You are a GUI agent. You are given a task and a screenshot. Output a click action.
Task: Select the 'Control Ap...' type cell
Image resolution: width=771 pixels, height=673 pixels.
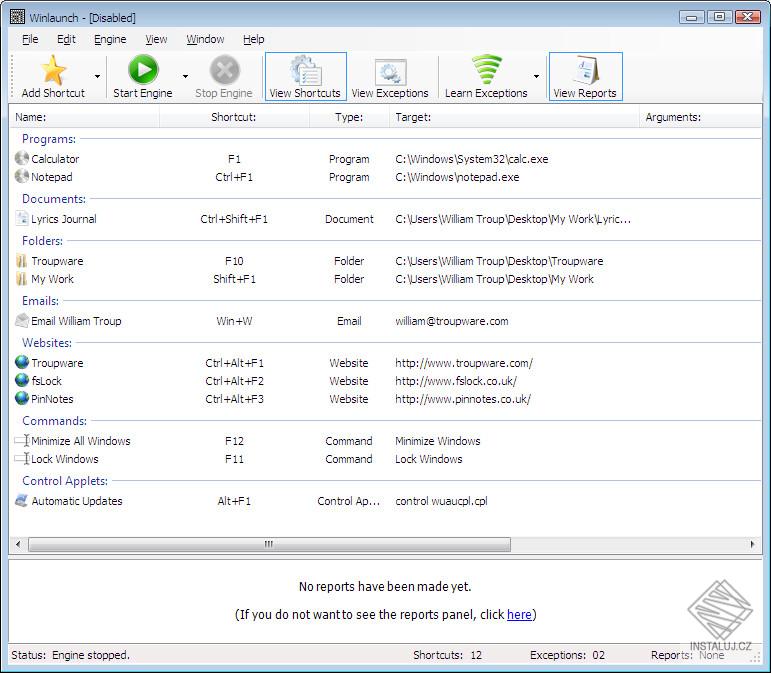349,501
